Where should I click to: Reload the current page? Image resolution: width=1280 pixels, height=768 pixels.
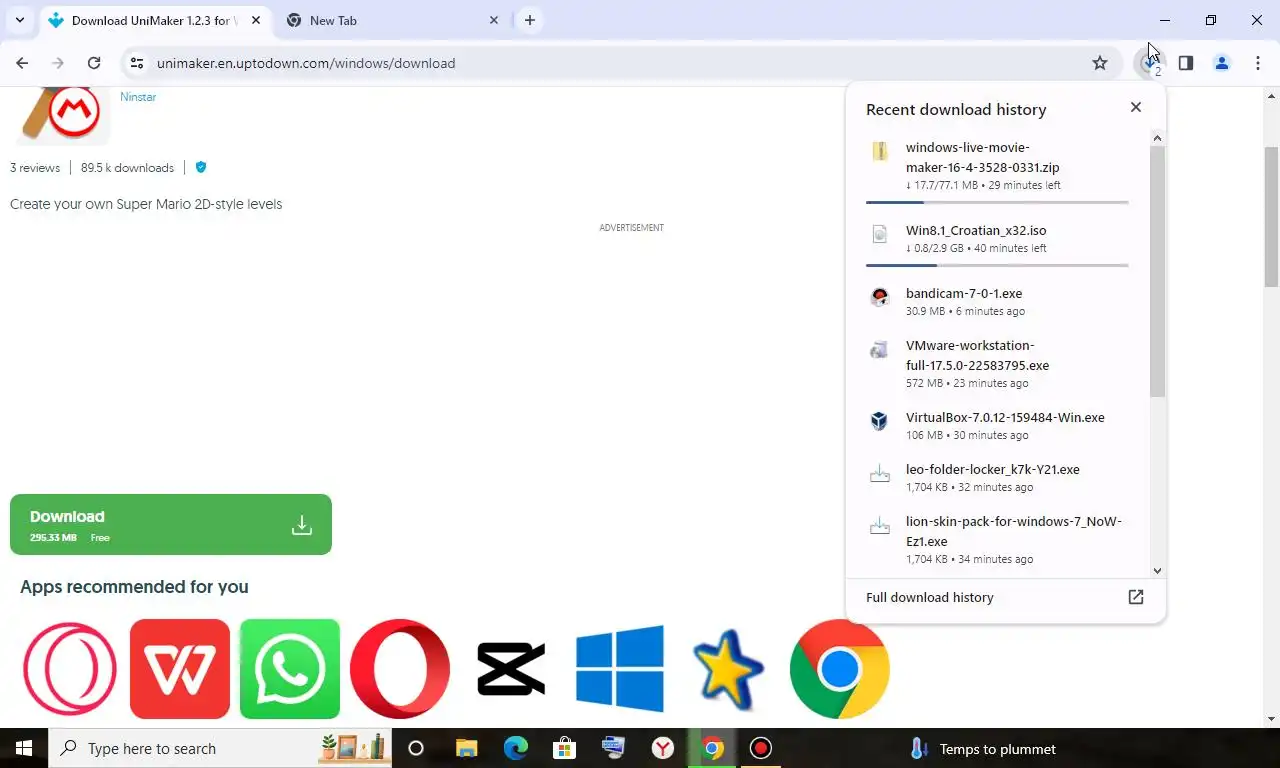point(94,63)
